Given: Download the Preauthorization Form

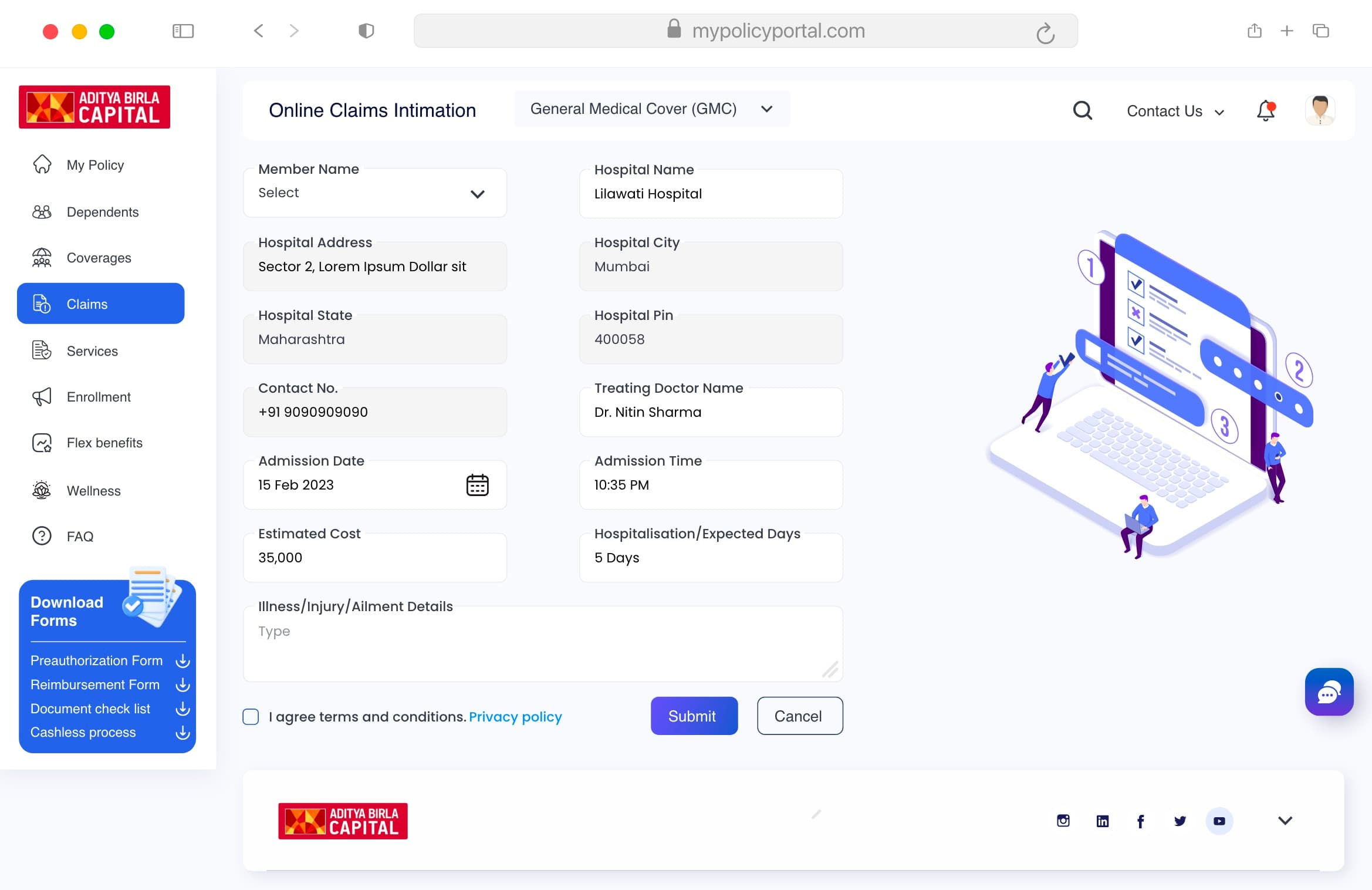Looking at the screenshot, I should [x=183, y=661].
